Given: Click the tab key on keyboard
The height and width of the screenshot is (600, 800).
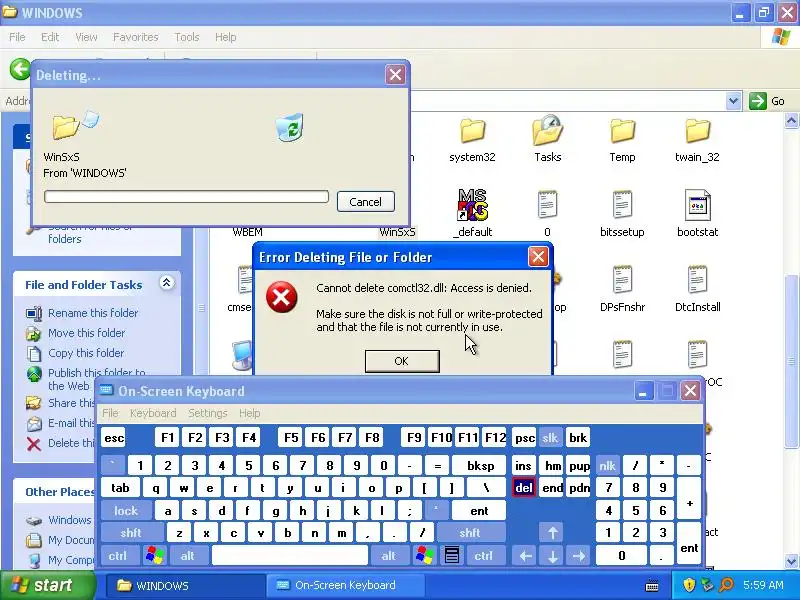Looking at the screenshot, I should [x=120, y=488].
